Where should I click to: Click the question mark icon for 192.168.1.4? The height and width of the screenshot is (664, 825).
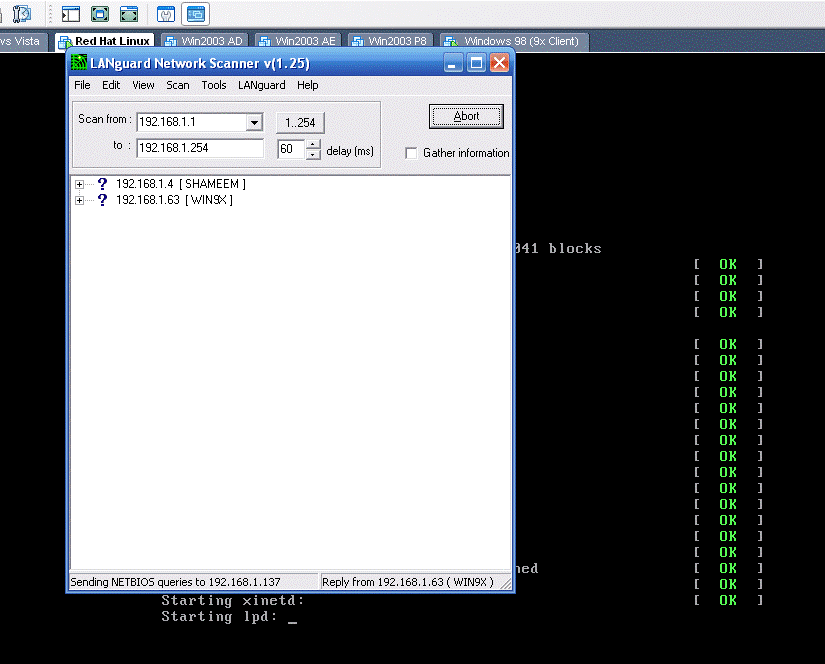click(103, 184)
